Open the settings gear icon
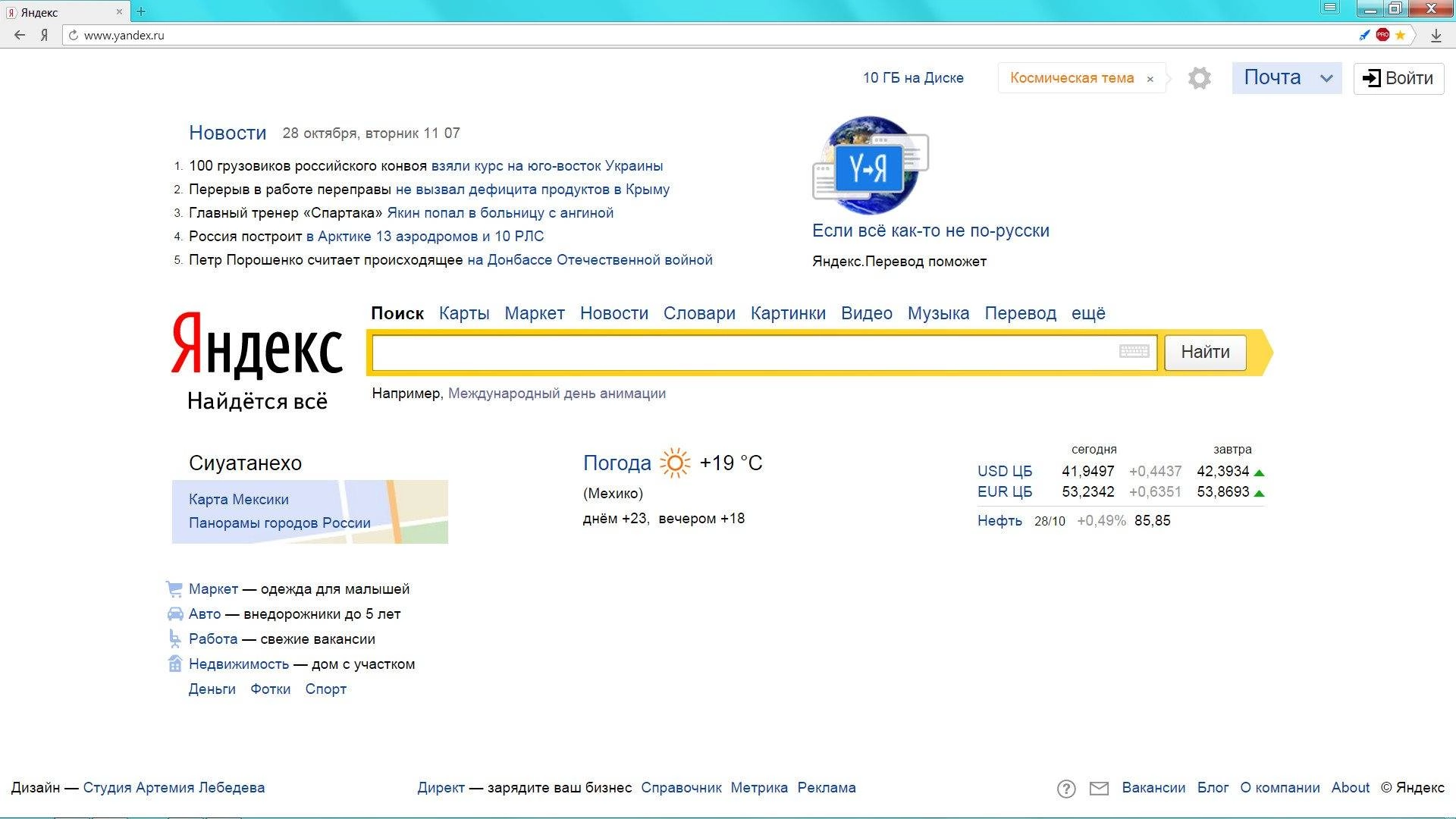Screen dimensions: 1456x819 (x=1199, y=78)
